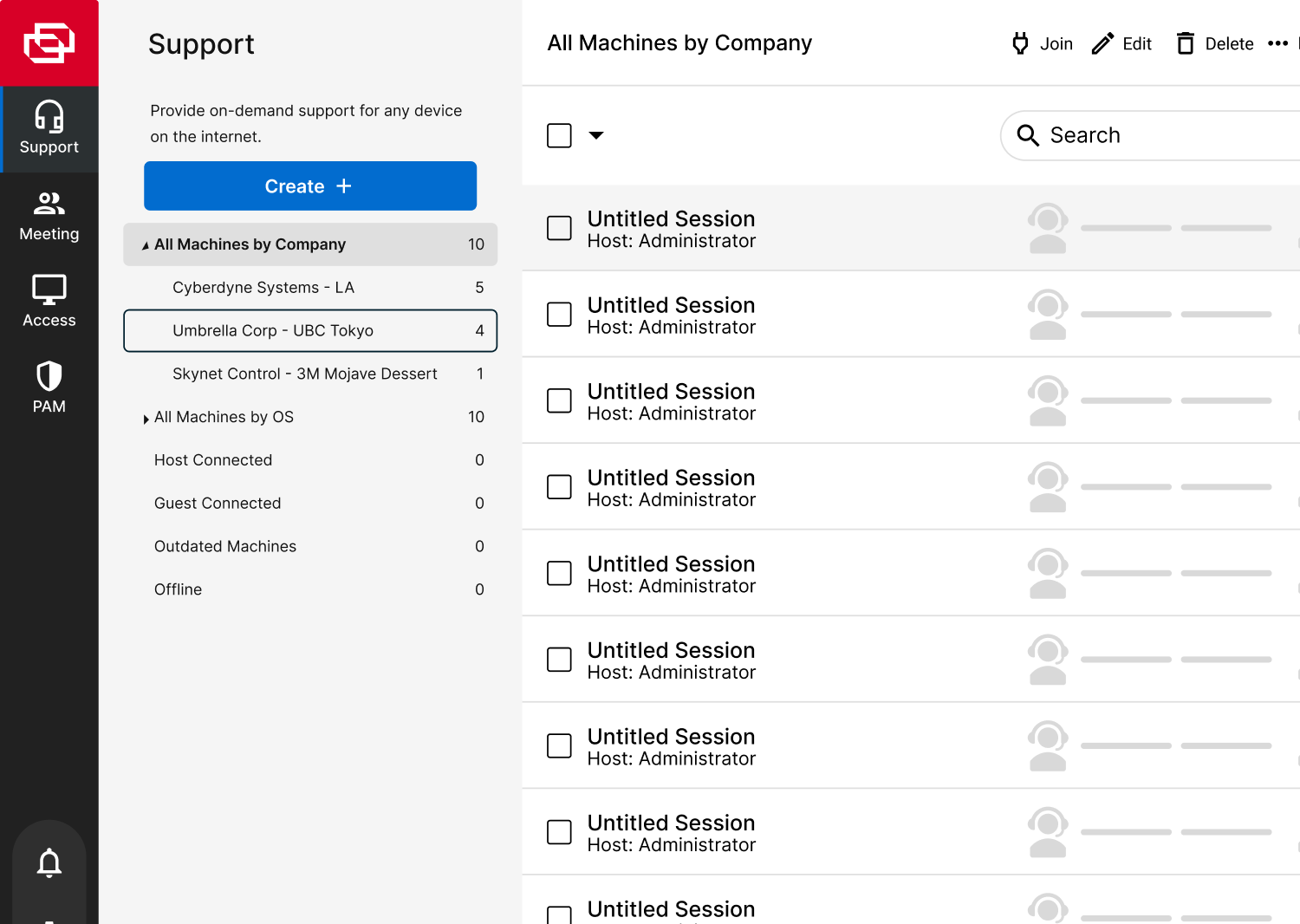This screenshot has width=1300, height=924.
Task: Open the selection dropdown arrow
Action: (x=596, y=135)
